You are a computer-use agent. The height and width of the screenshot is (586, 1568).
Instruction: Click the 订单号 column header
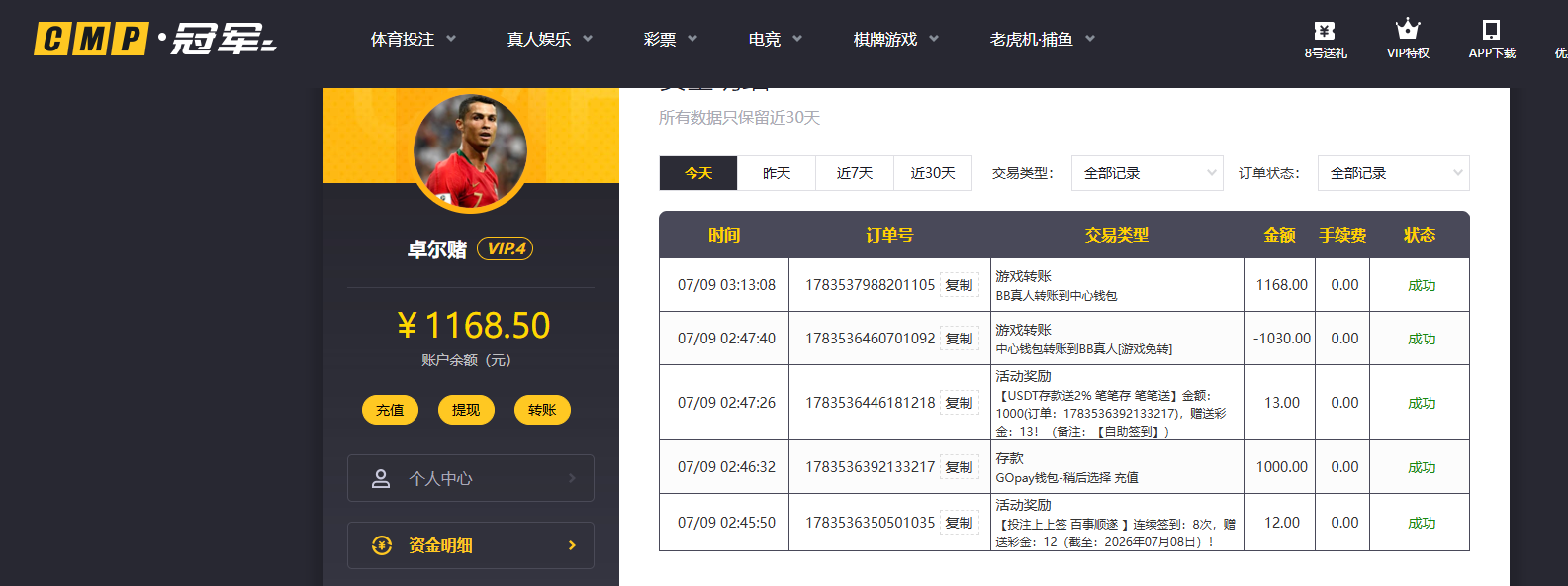pos(889,235)
